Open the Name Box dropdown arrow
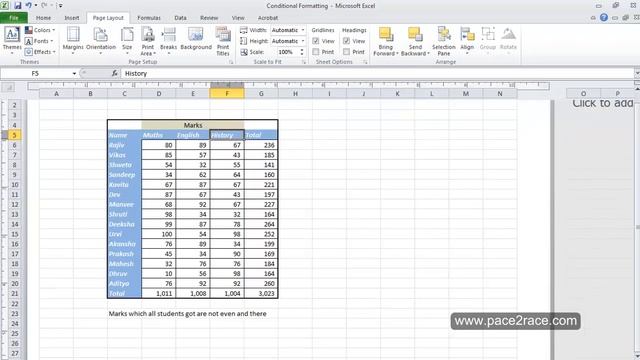 [x=74, y=73]
